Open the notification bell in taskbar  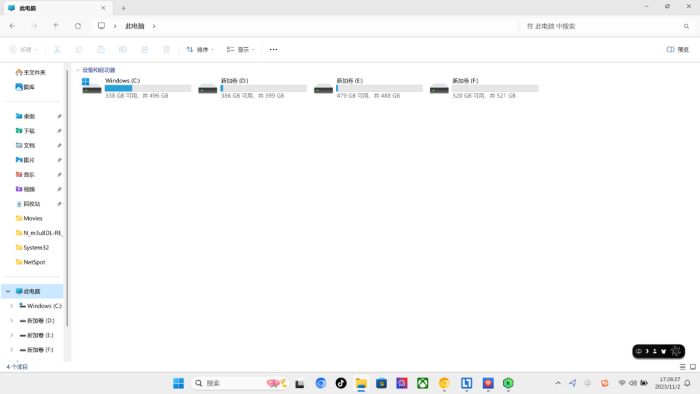688,383
